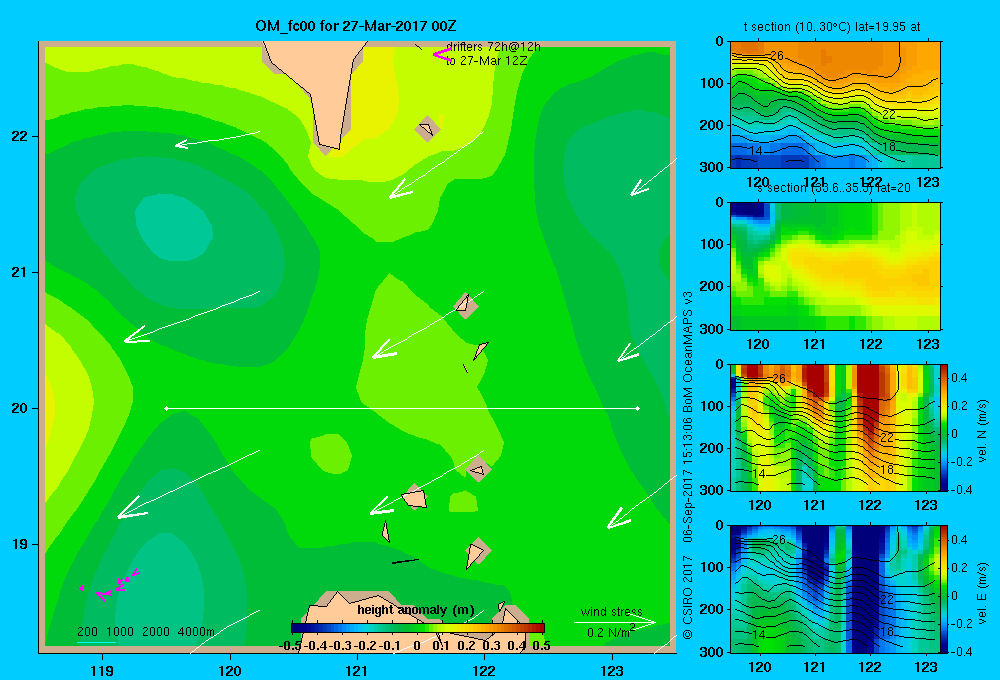
Task: Click the magenta drifter track markers near the 19 latitude label
Action: pos(110,585)
